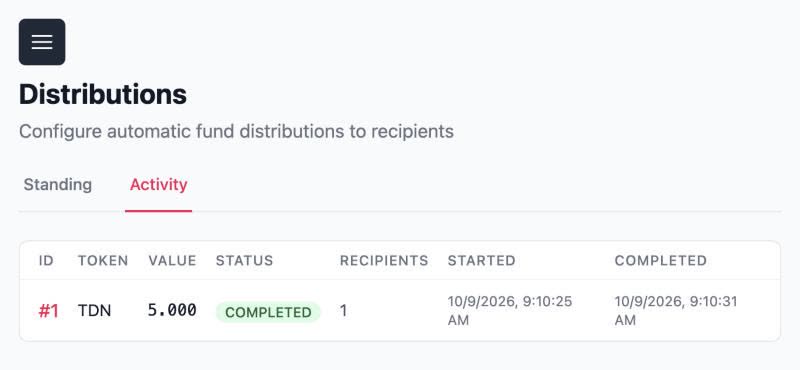Image resolution: width=800 pixels, height=370 pixels.
Task: Click the Distributions page heading
Action: pyautogui.click(x=103, y=94)
